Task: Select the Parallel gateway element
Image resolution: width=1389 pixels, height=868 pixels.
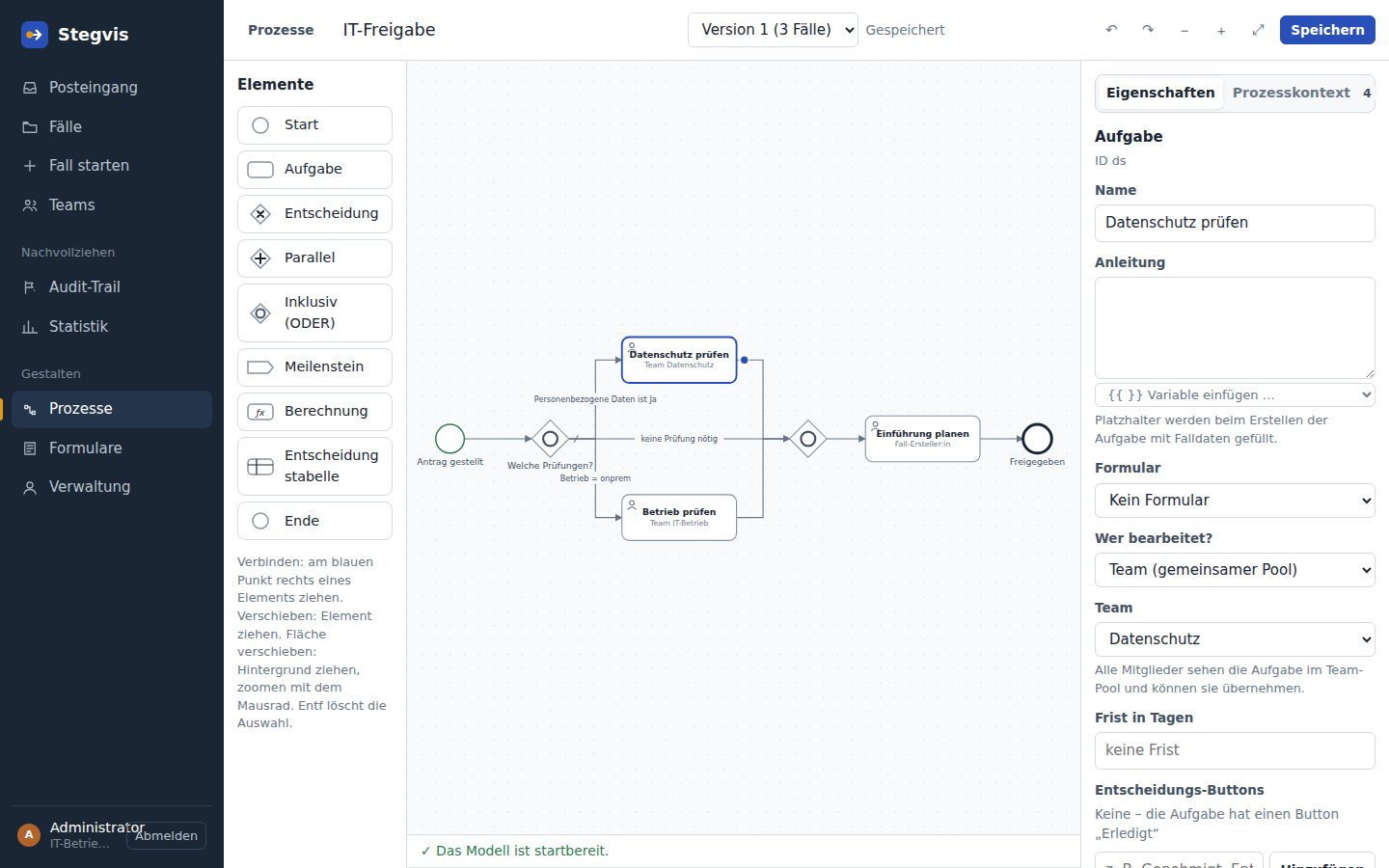Action: pyautogui.click(x=314, y=258)
